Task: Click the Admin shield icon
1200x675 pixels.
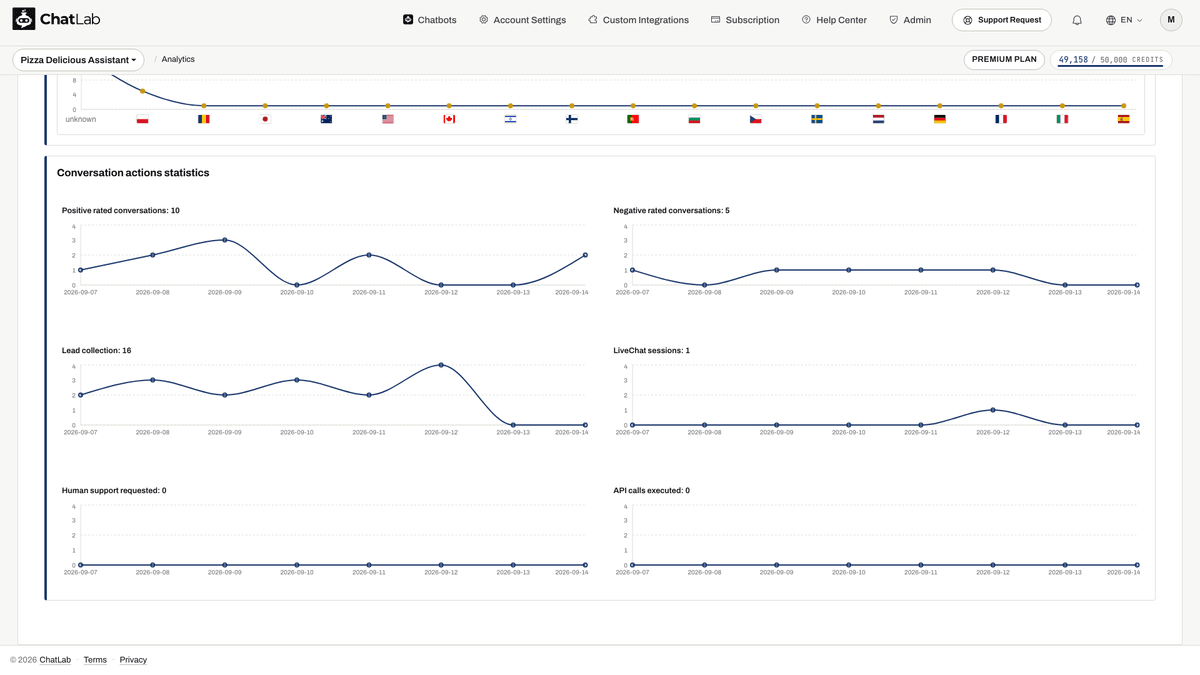Action: [x=893, y=20]
